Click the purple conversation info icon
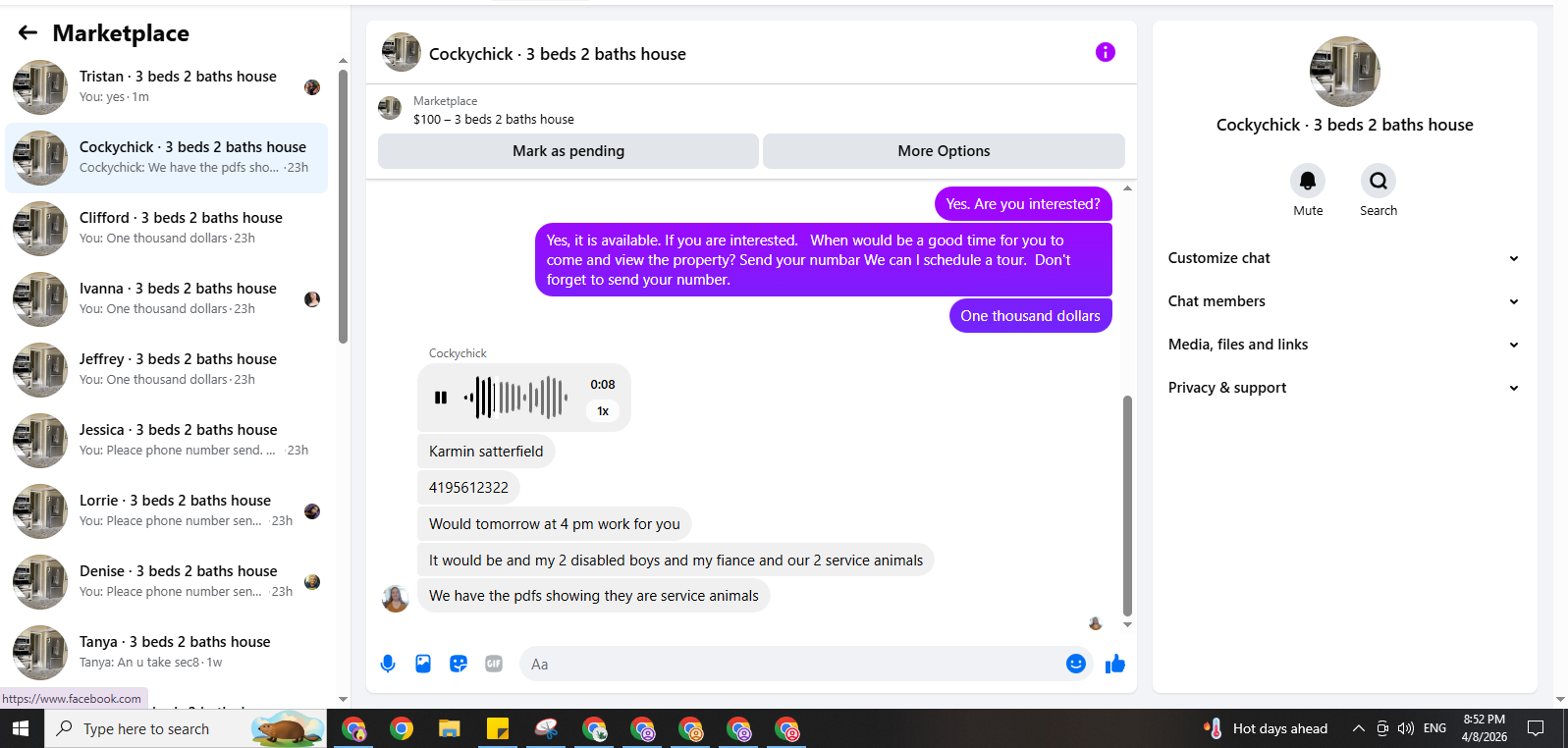This screenshot has width=1568, height=748. pyautogui.click(x=1106, y=52)
